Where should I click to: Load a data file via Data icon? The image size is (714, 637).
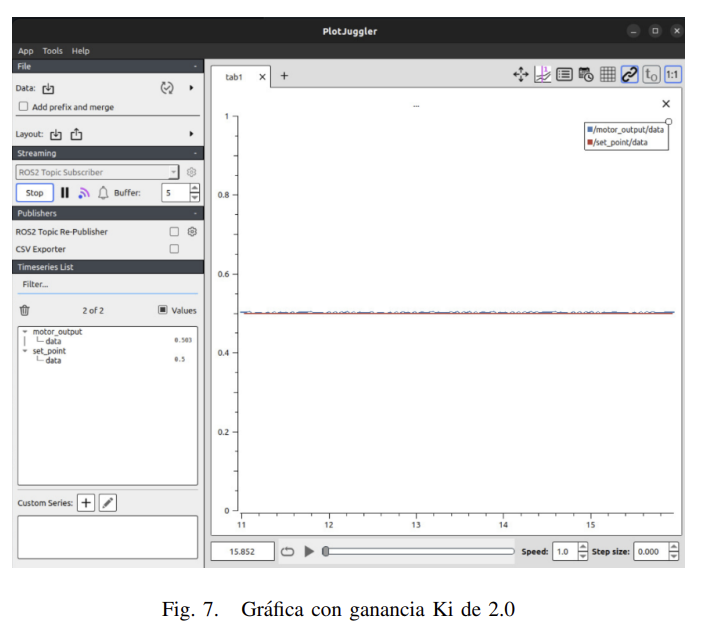pyautogui.click(x=48, y=88)
